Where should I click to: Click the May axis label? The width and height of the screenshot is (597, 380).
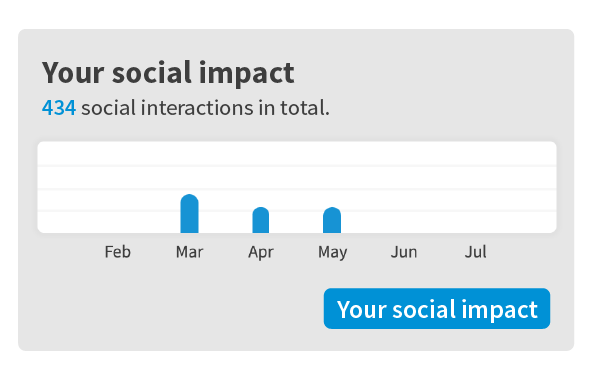pyautogui.click(x=332, y=252)
